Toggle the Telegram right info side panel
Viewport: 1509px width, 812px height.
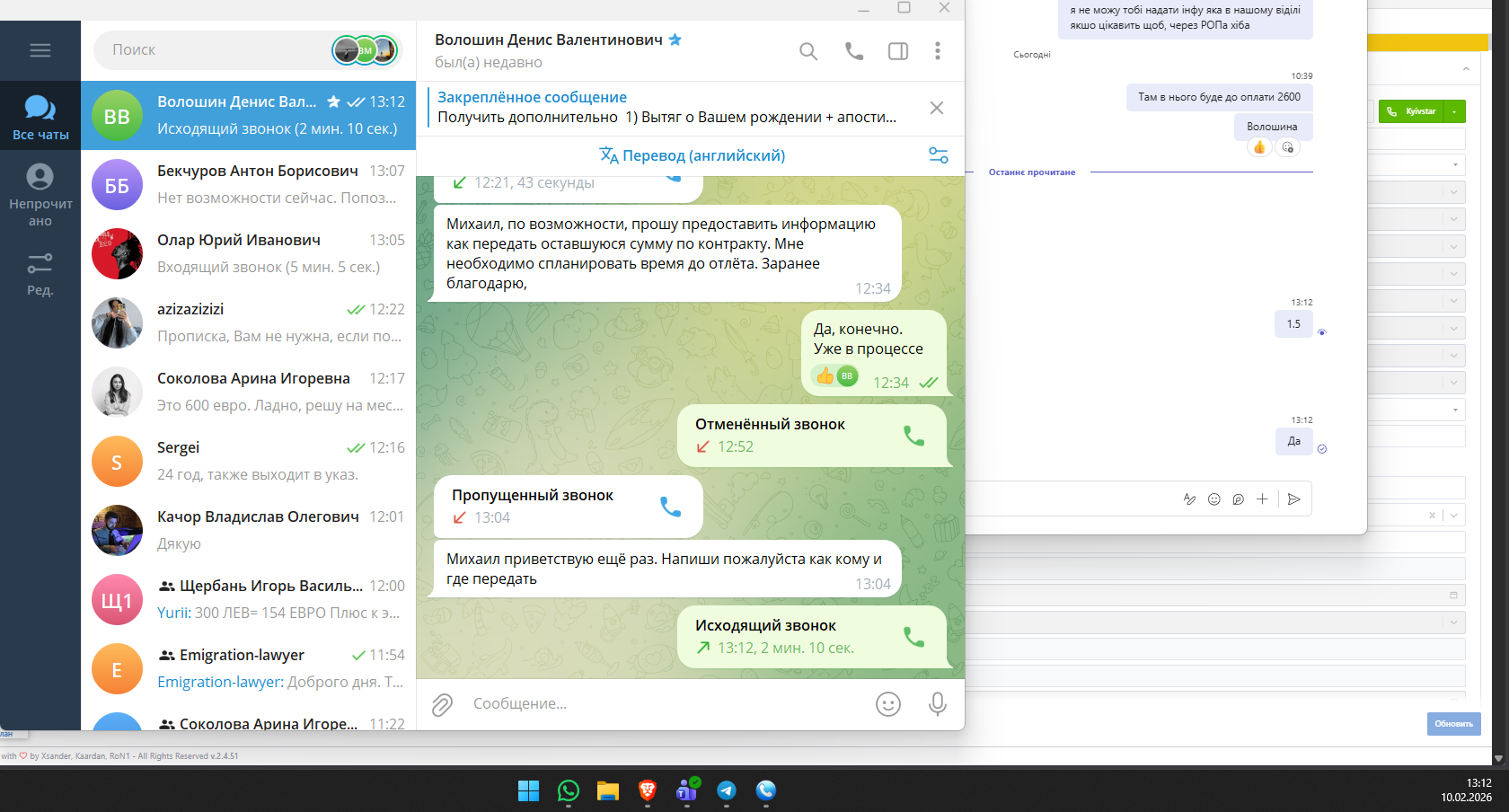point(898,51)
